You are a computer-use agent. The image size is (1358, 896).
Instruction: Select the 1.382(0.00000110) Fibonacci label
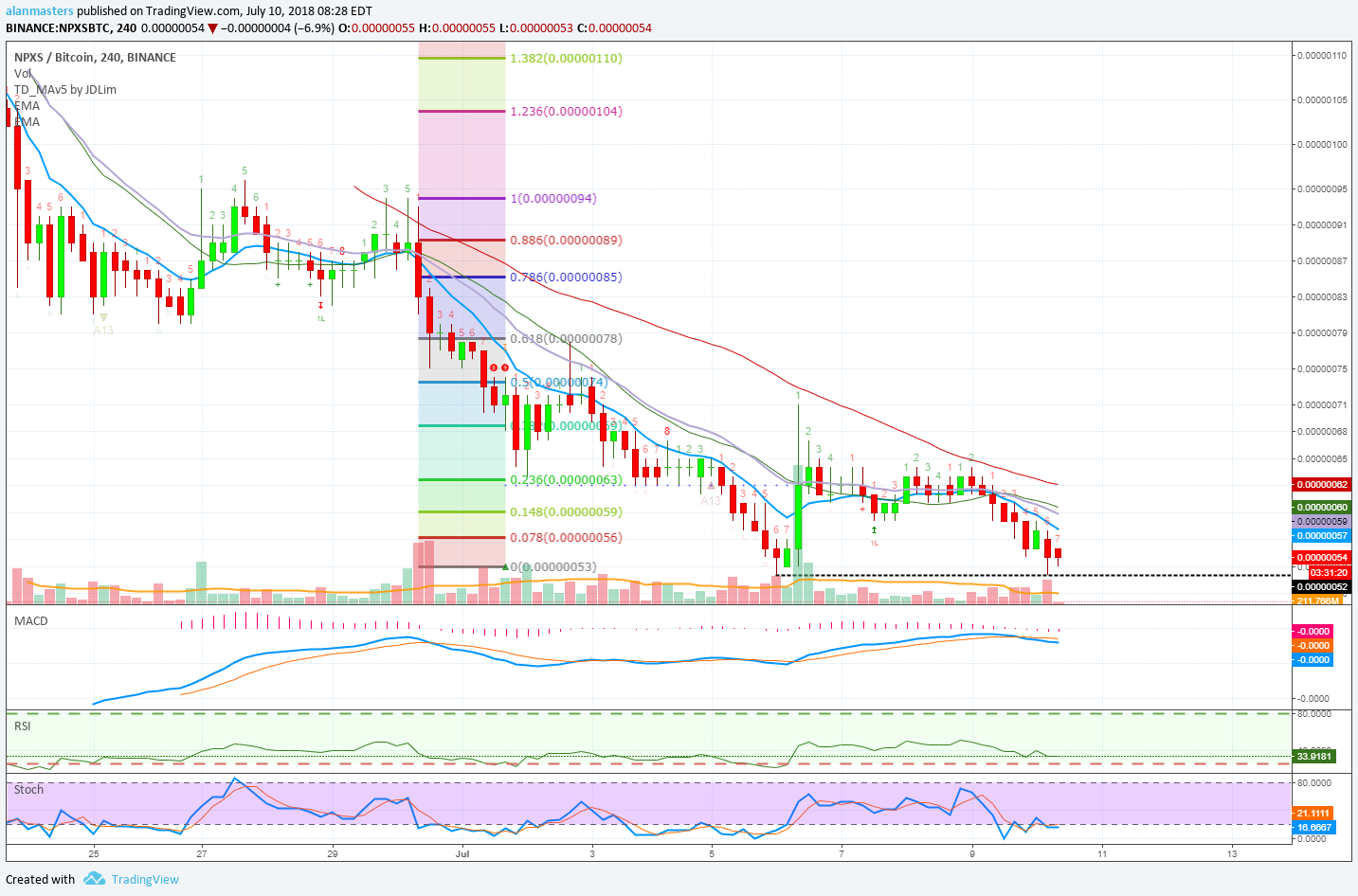tap(566, 58)
